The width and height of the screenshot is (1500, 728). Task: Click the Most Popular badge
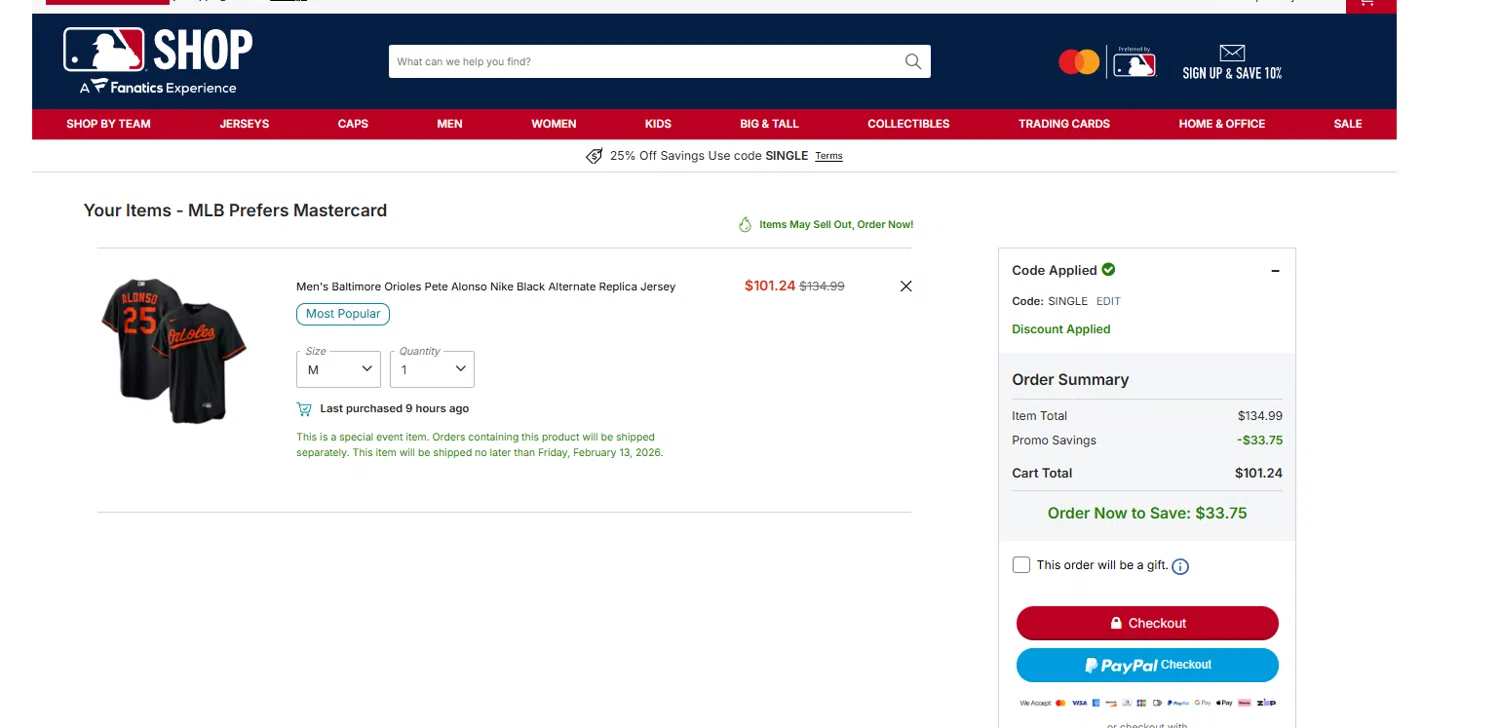[x=343, y=314]
